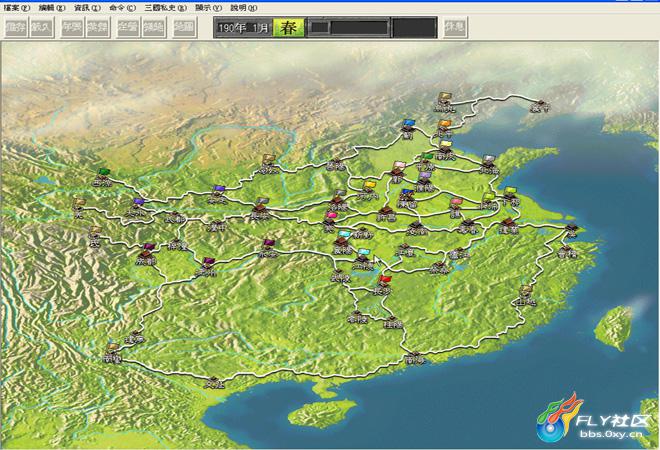Select 桂陽 city on the map
The image size is (660, 450).
pyautogui.click(x=393, y=322)
